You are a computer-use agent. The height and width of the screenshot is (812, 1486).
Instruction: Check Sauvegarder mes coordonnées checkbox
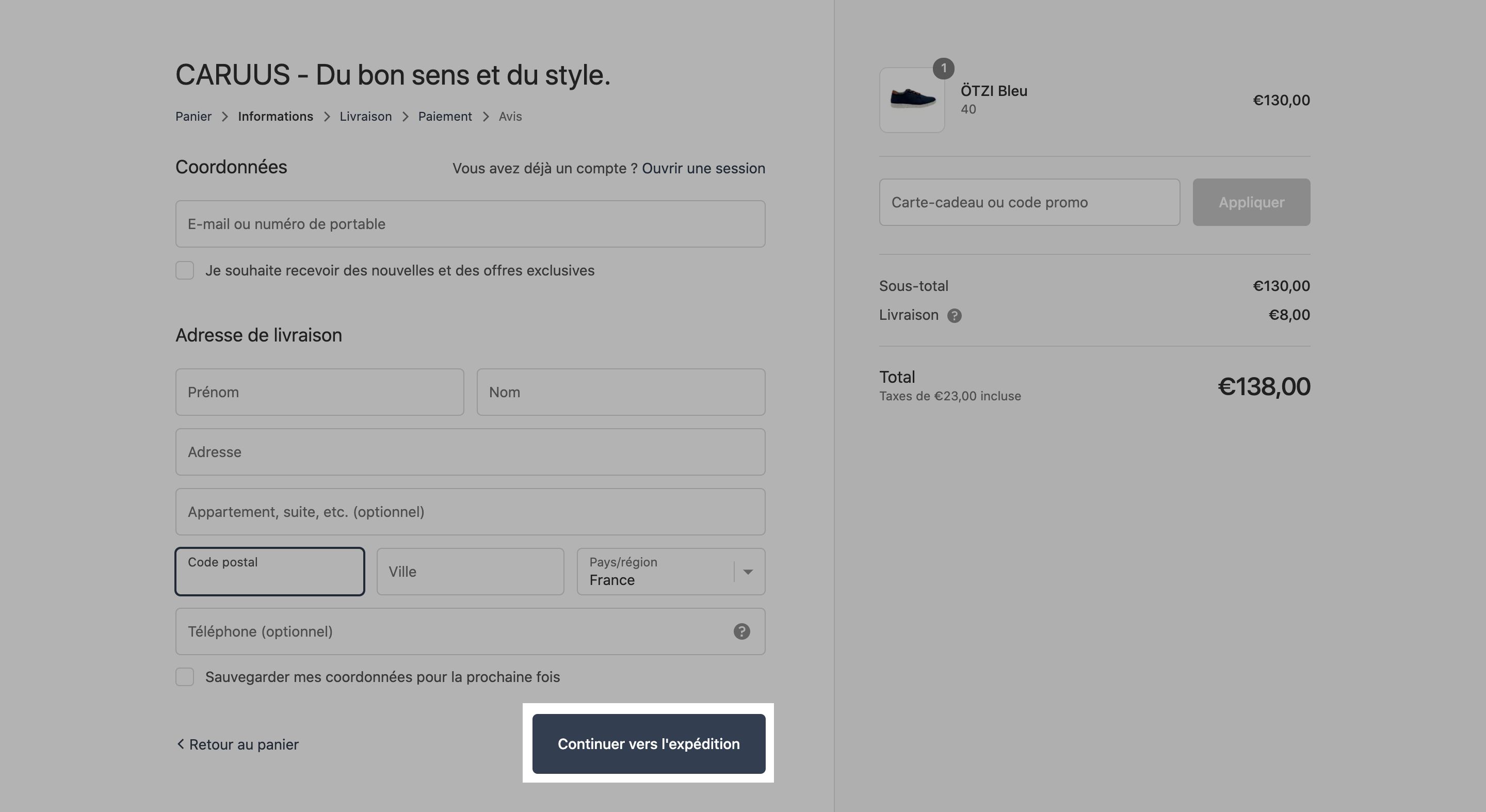point(185,677)
